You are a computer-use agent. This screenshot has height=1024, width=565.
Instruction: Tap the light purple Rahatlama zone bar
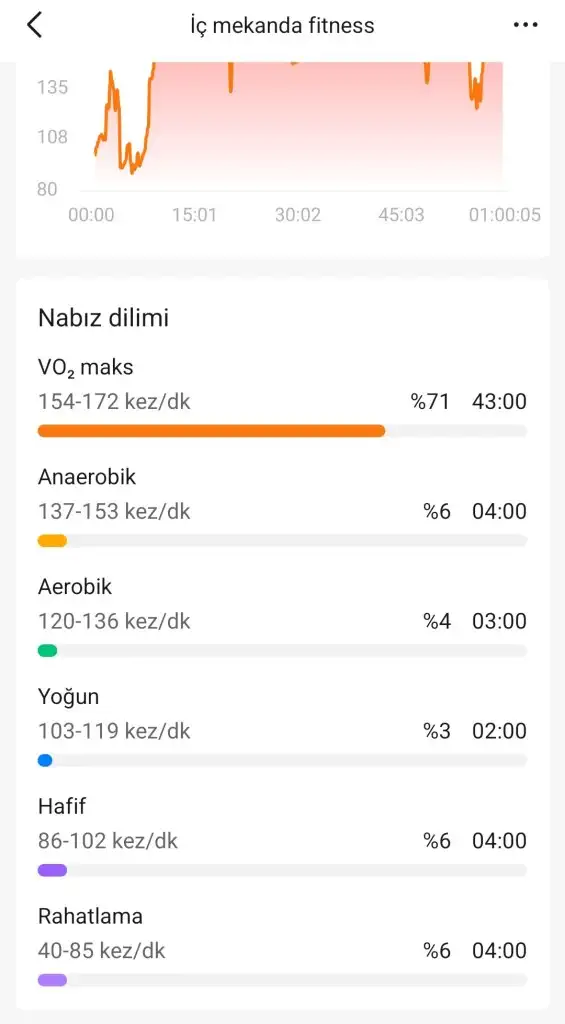click(52, 980)
